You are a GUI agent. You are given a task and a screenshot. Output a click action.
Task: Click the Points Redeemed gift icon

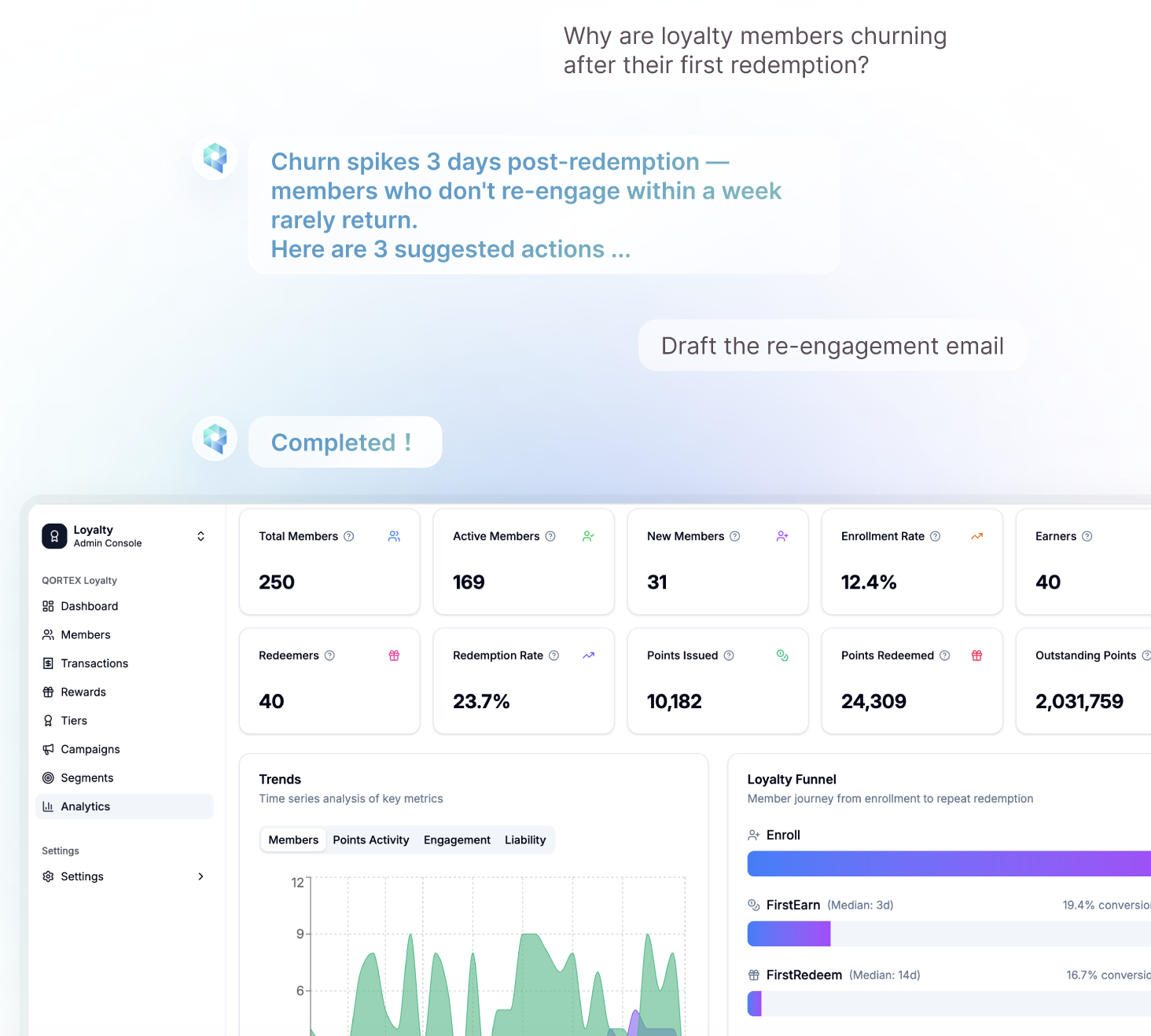(x=976, y=655)
